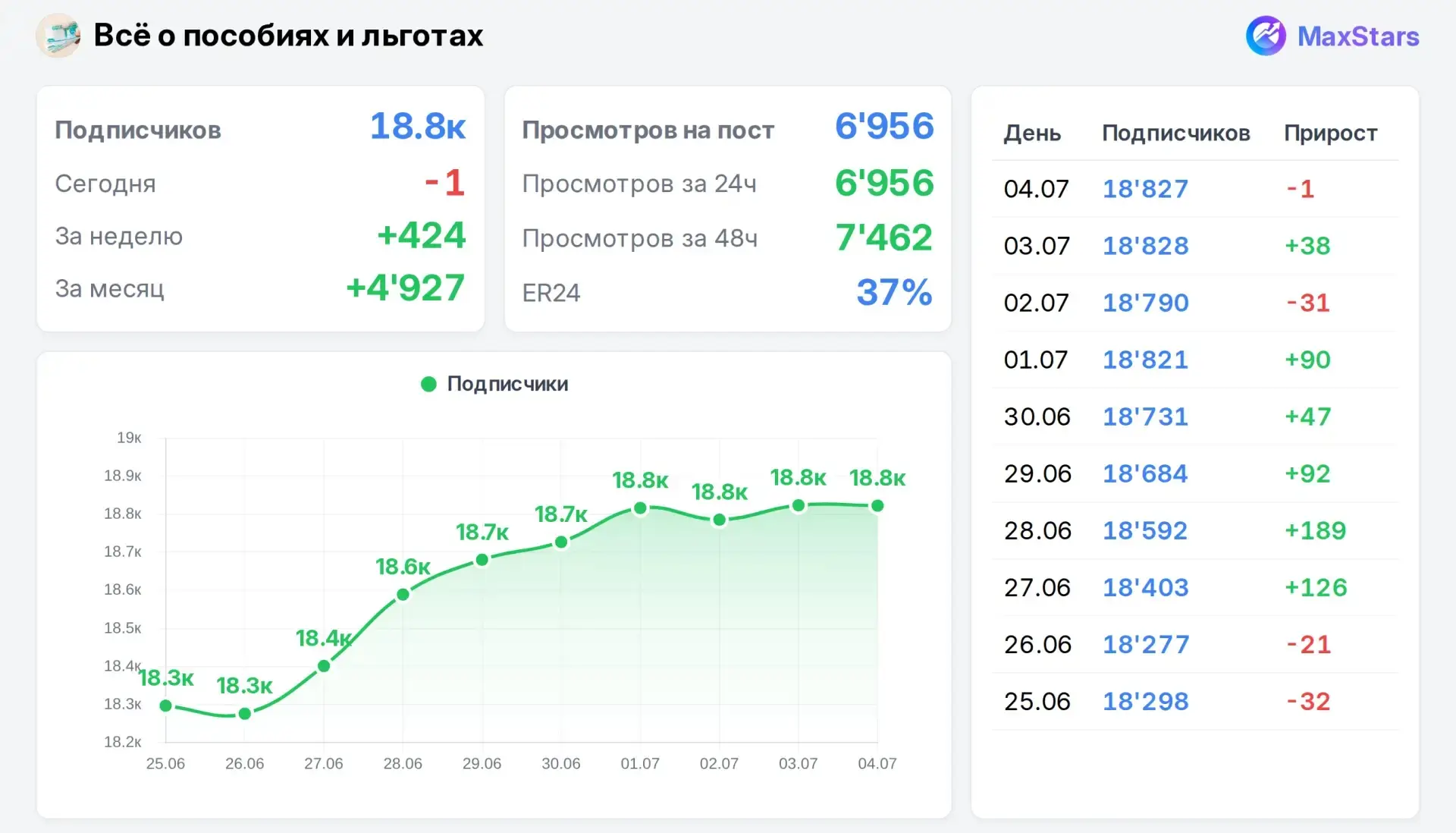Viewport: 1456px width, 833px height.
Task: Click the За неделю +424 value
Action: (421, 235)
